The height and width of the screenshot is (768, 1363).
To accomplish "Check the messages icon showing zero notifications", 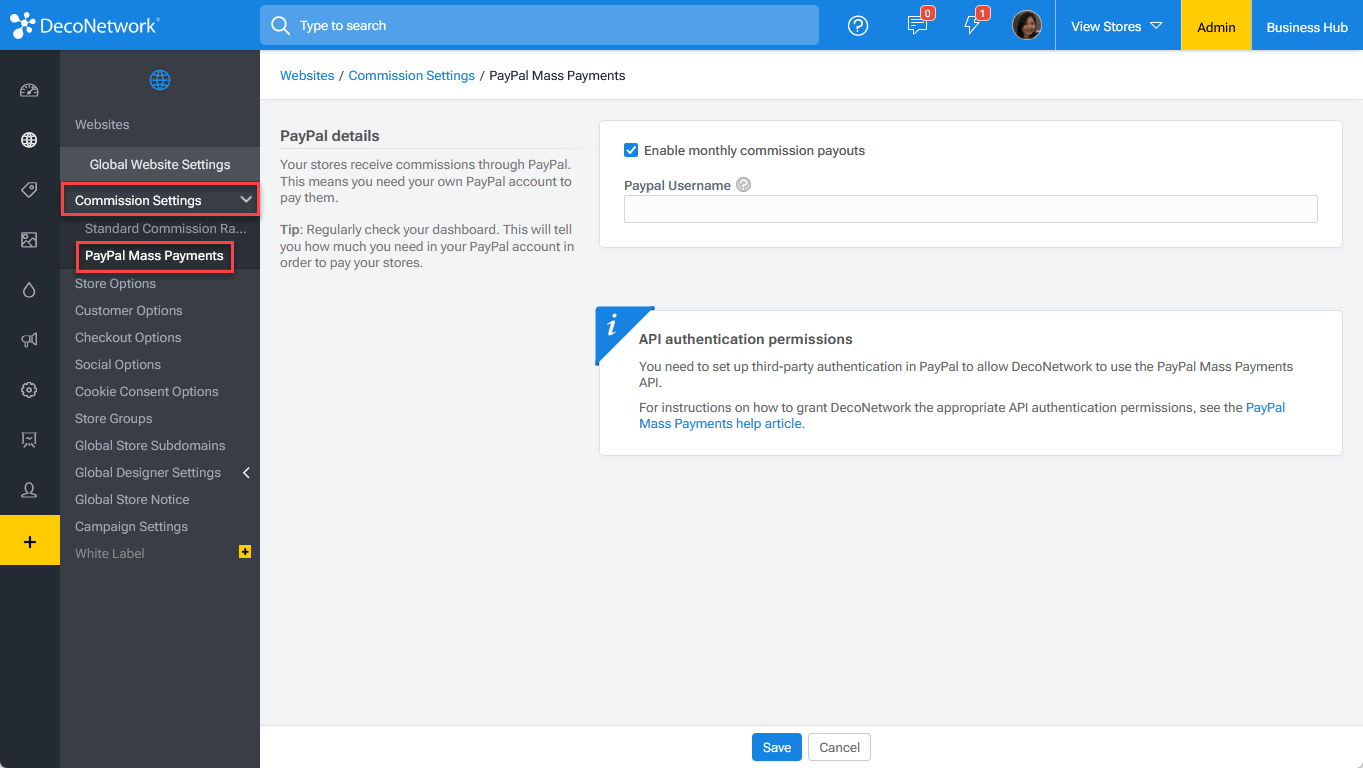I will [x=917, y=26].
